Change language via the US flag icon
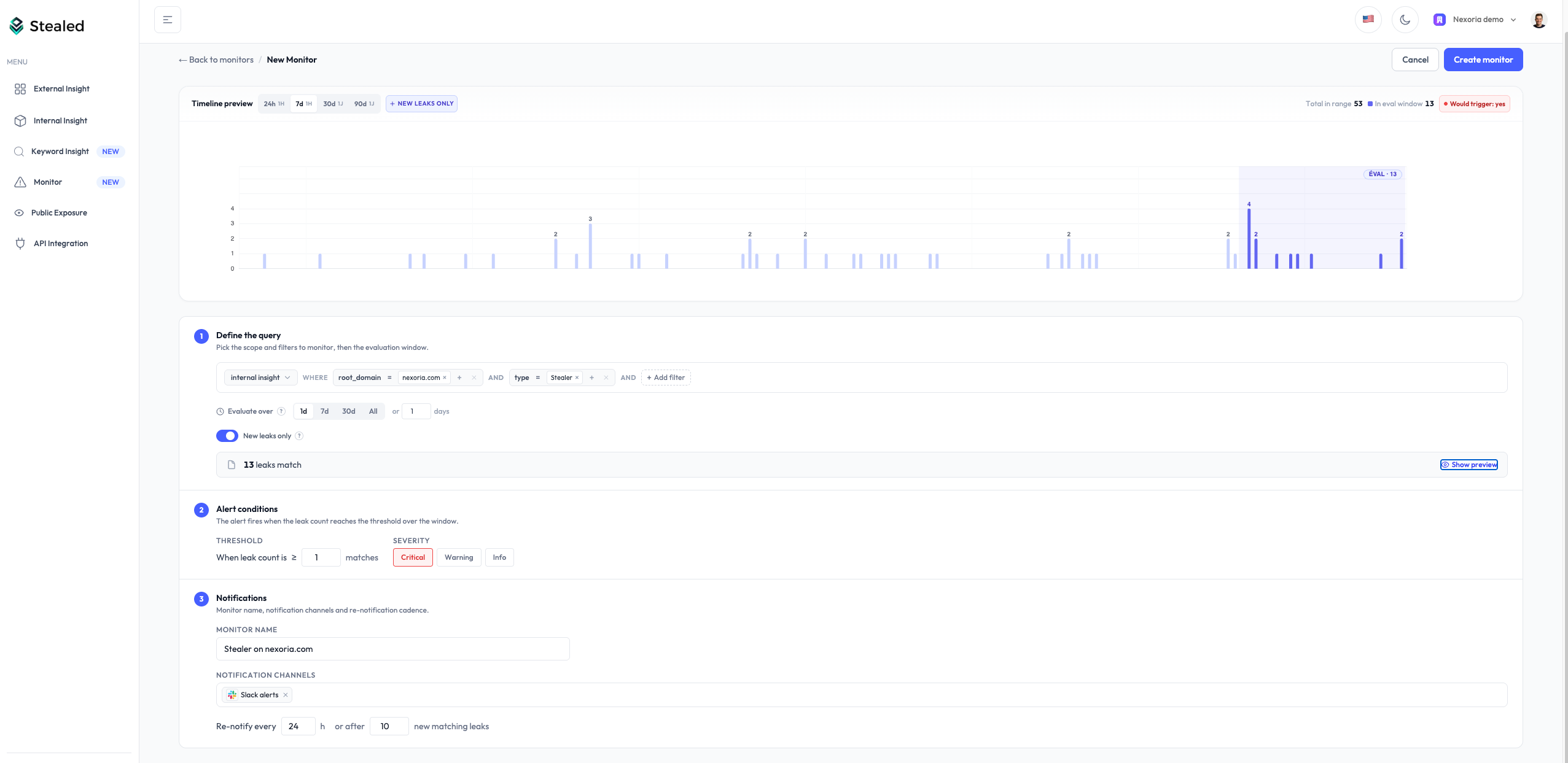The height and width of the screenshot is (763, 1568). pos(1368,19)
